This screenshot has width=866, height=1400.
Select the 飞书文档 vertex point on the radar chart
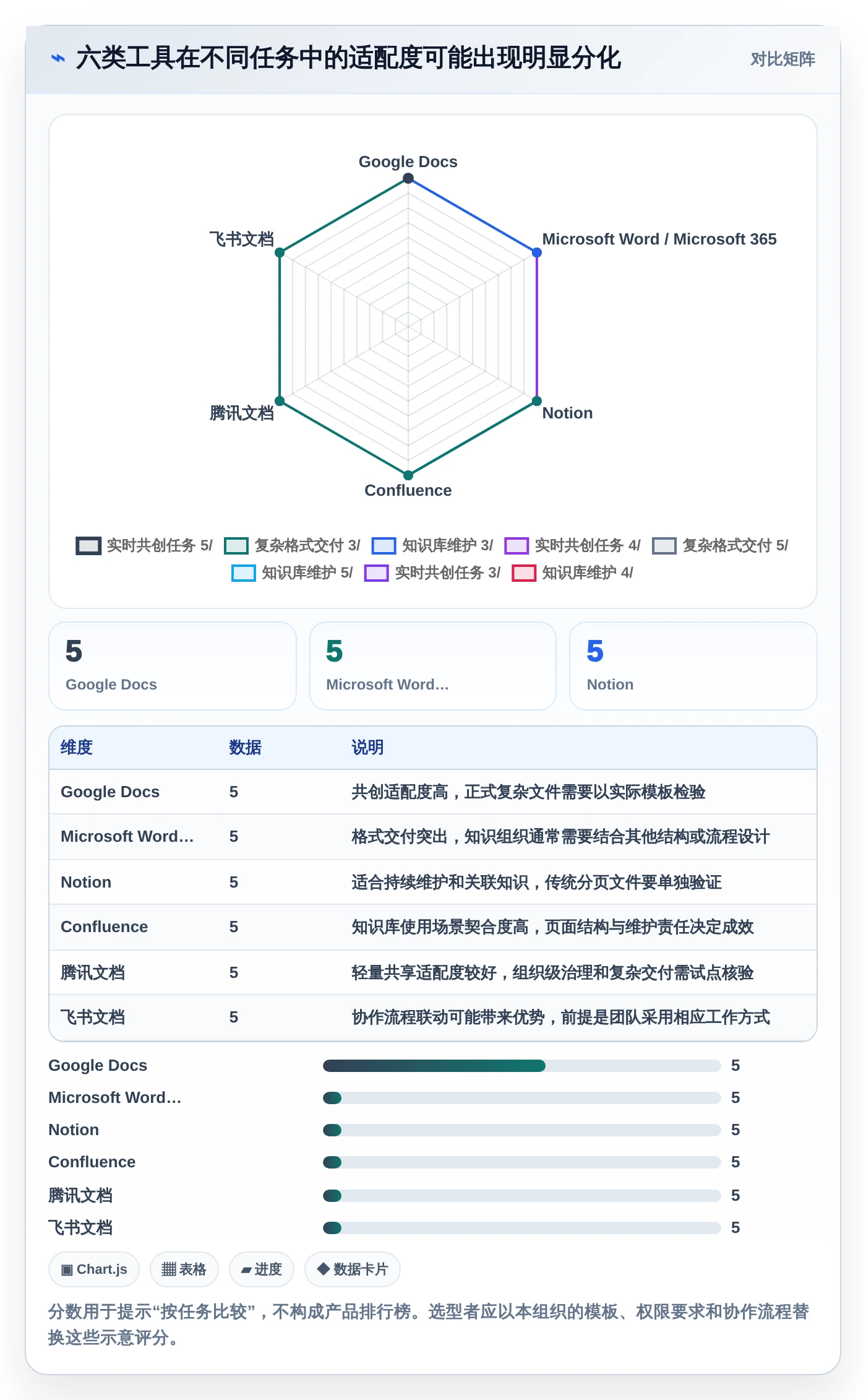tap(280, 253)
